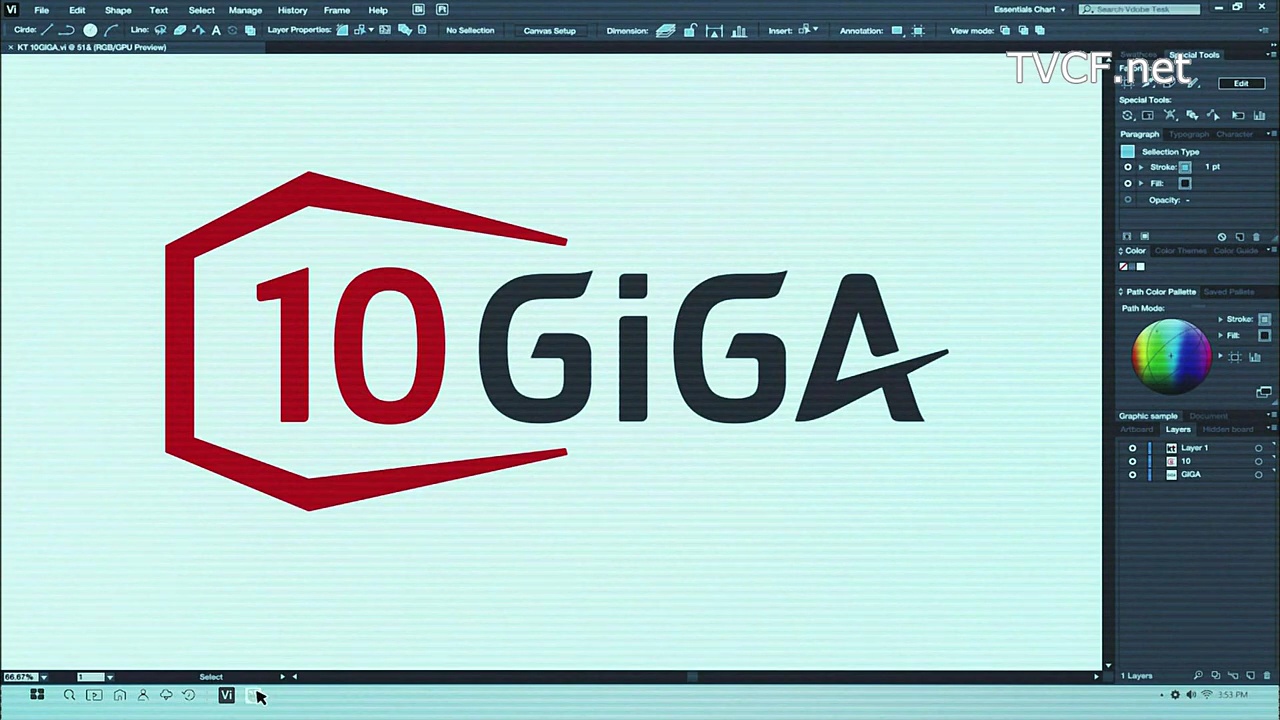Toggle visibility of the GIGA layer
This screenshot has height=720, width=1280.
pyautogui.click(x=1132, y=474)
